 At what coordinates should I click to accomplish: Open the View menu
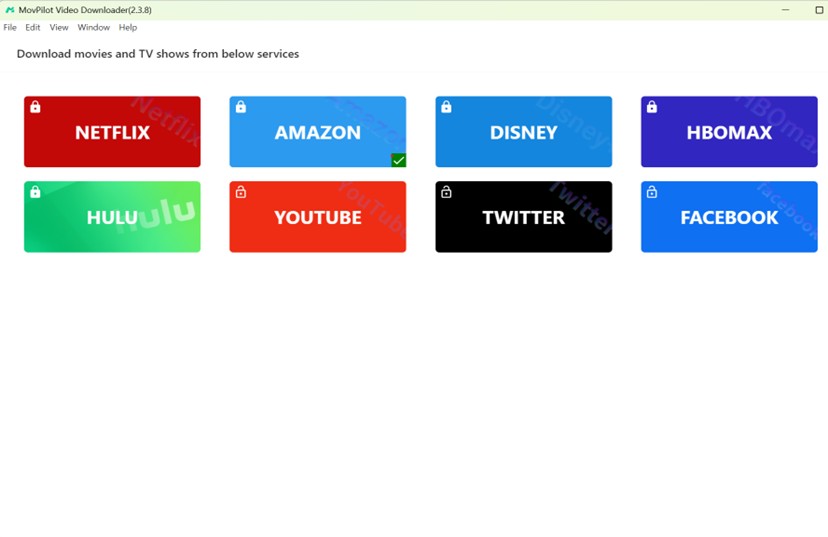click(59, 27)
